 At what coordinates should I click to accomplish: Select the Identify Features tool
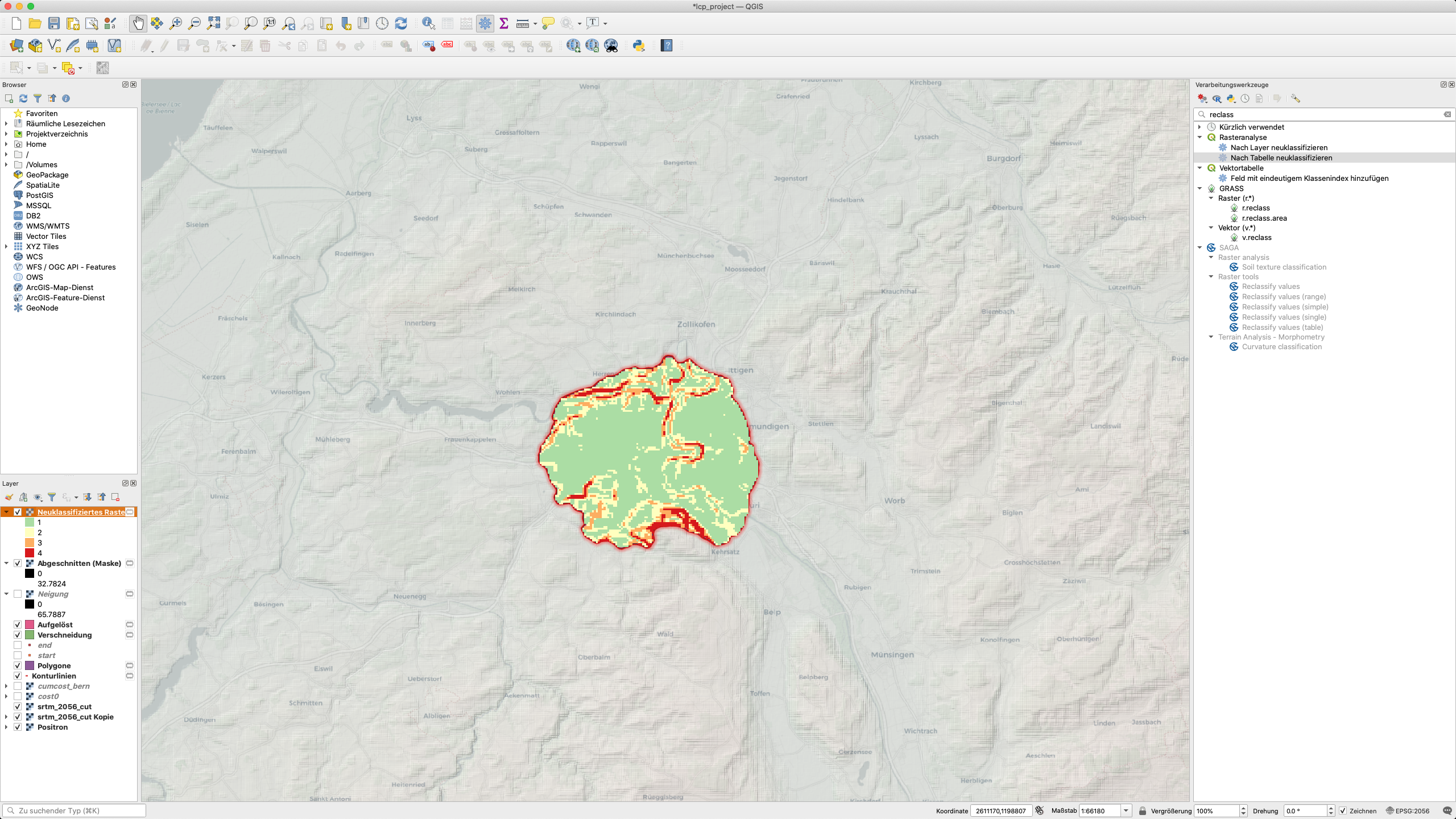[428, 23]
